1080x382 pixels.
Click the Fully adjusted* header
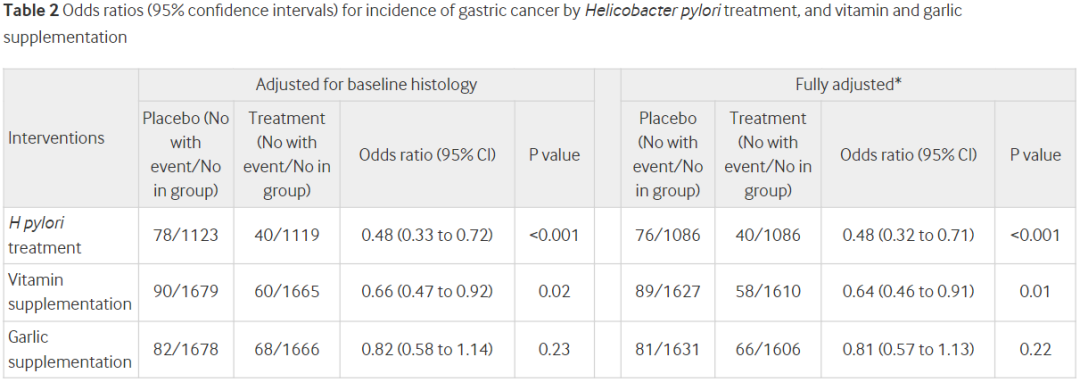[x=849, y=85]
